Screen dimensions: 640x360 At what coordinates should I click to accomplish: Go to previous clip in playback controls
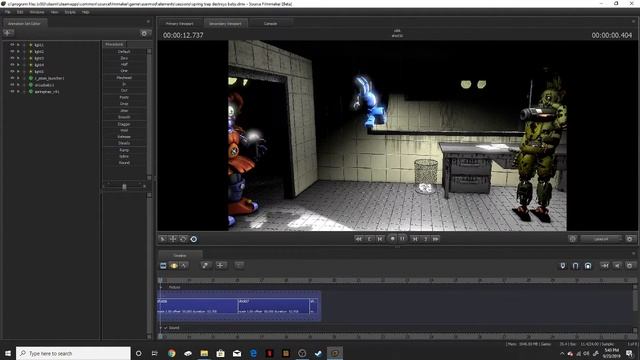pyautogui.click(x=369, y=239)
